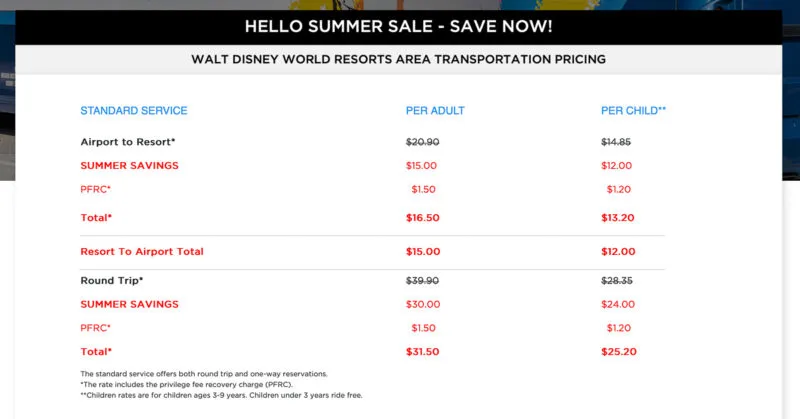Screen dimensions: 800x419
Task: Select the Standard Service column header
Action: coord(133,111)
